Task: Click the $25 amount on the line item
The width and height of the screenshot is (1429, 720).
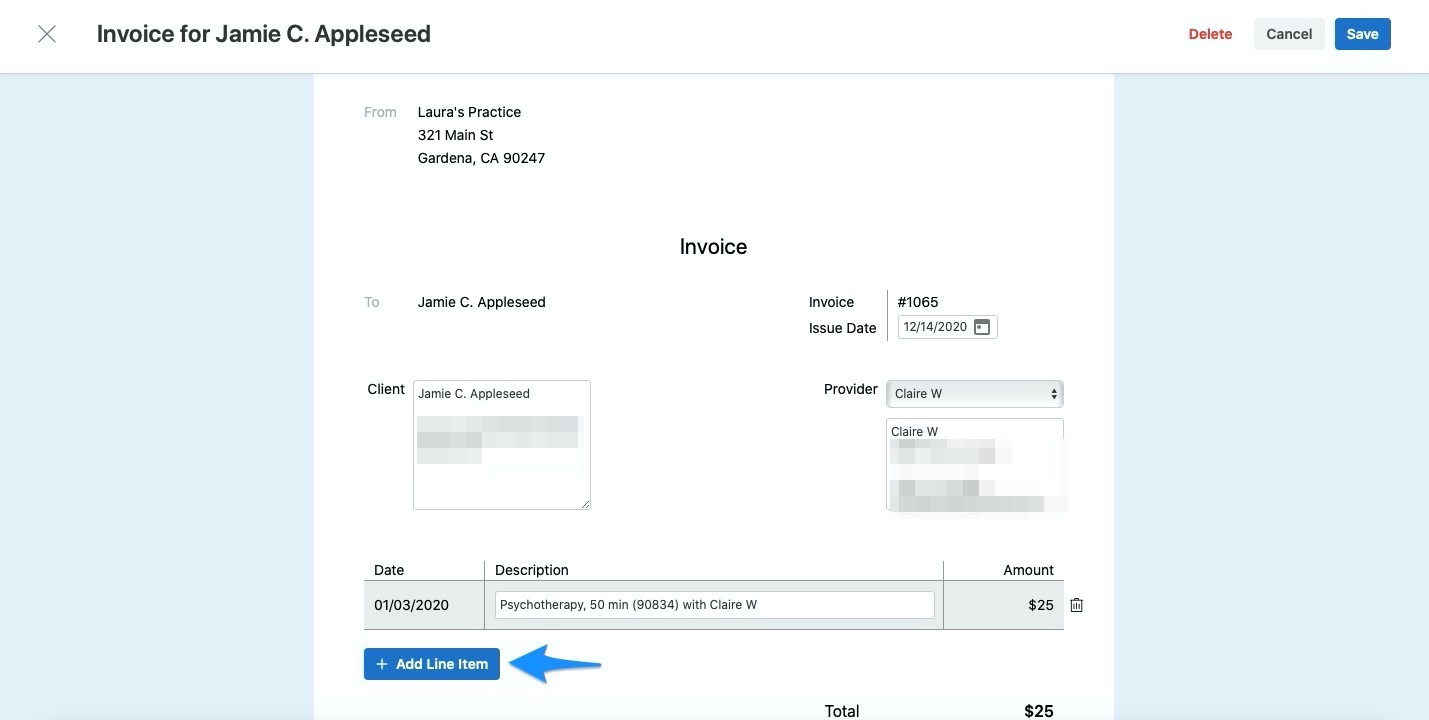Action: click(1039, 604)
